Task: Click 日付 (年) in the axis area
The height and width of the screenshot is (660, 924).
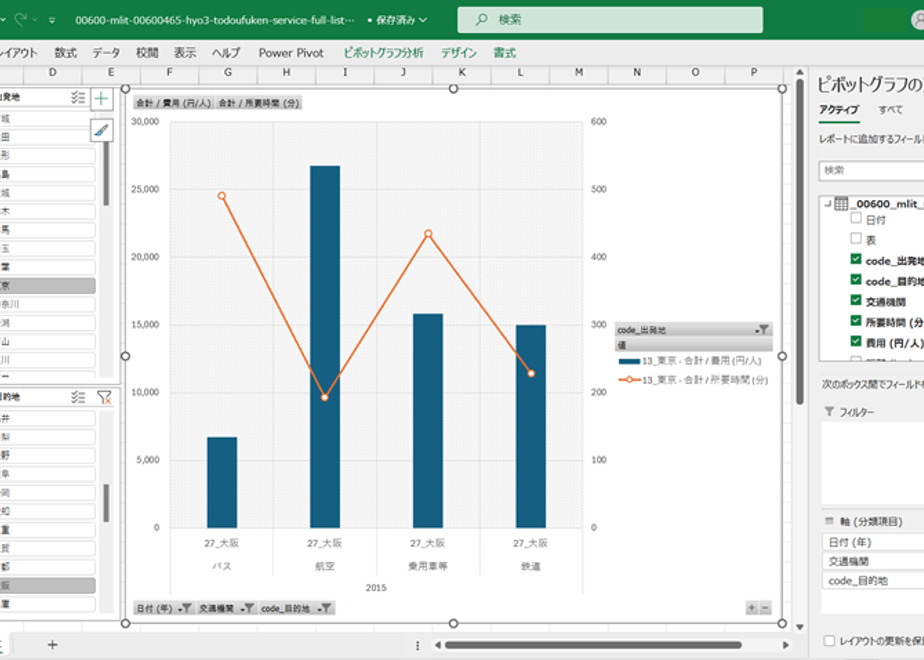Action: [x=873, y=542]
